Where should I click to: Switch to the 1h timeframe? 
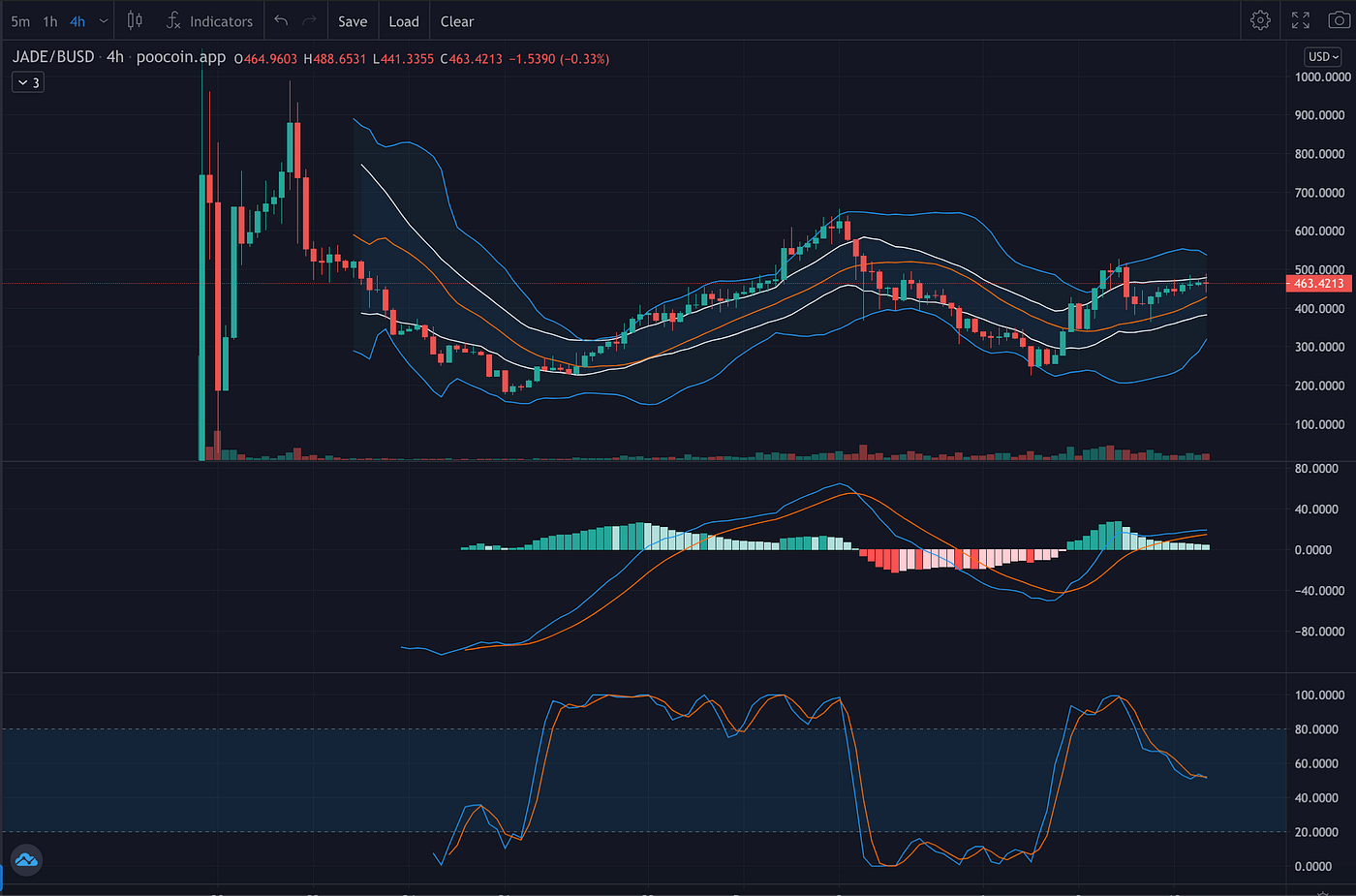(50, 21)
